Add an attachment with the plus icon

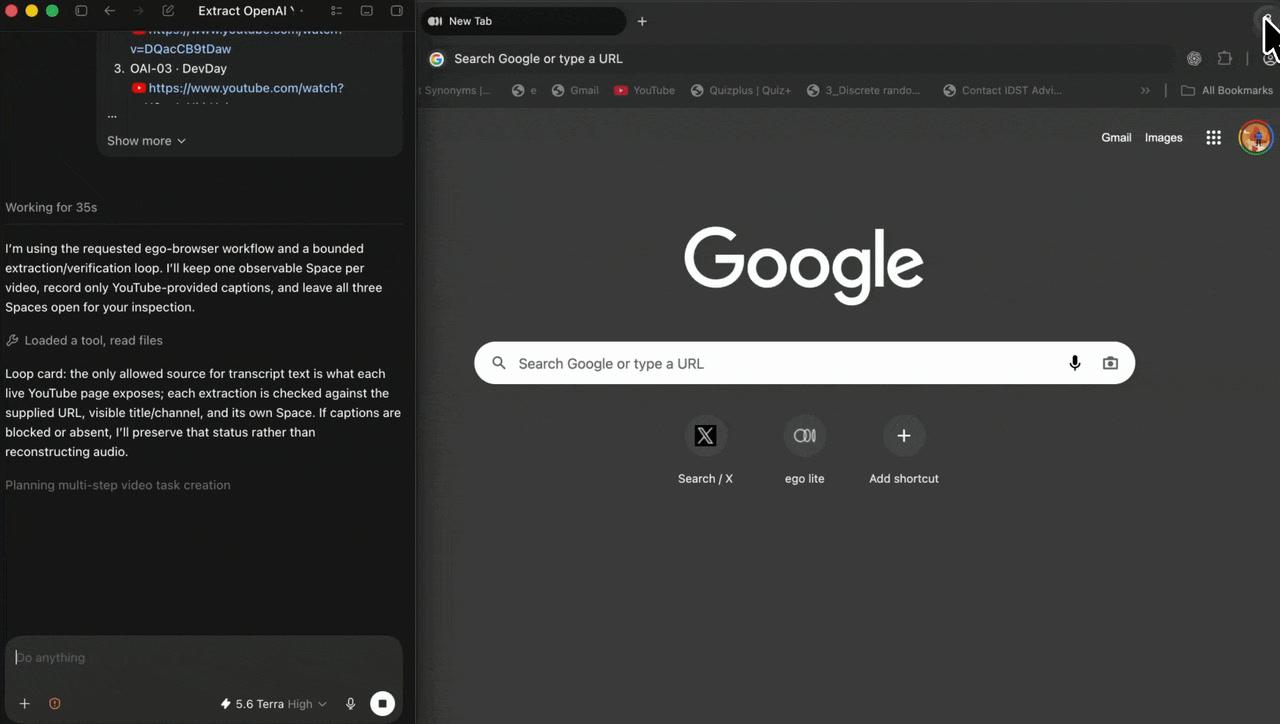tap(25, 704)
